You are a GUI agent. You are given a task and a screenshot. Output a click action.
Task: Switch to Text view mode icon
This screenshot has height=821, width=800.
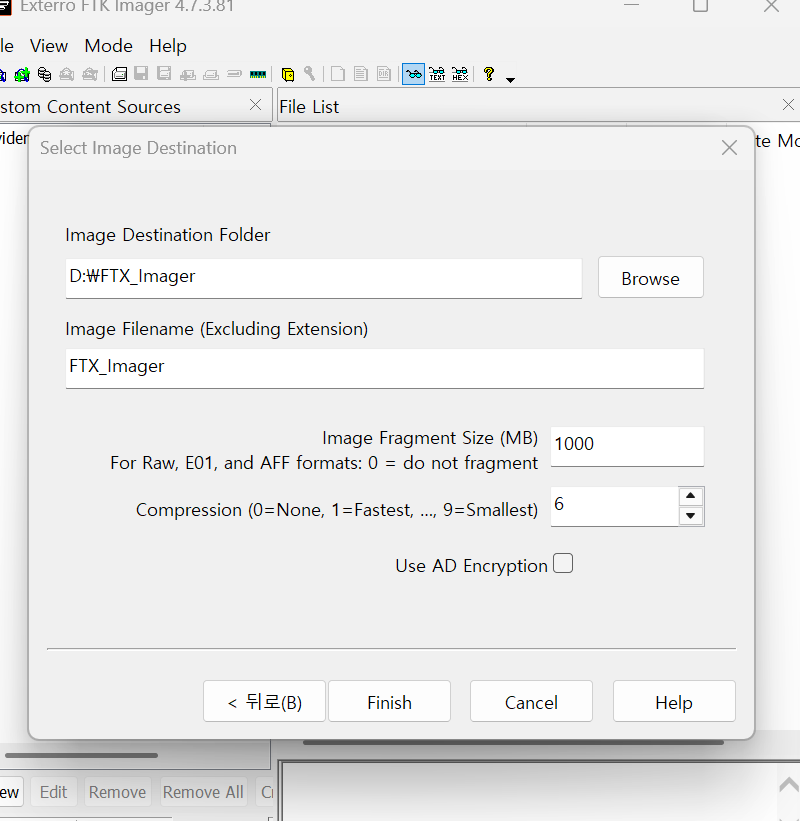coord(437,74)
